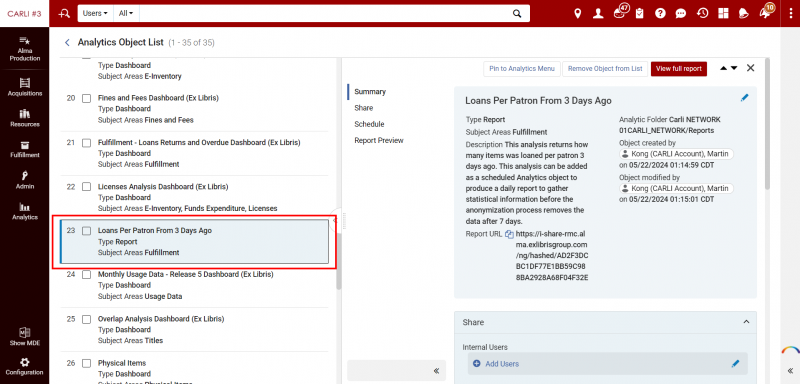Open Configuration gear in the sidebar
800x384 pixels.
pyautogui.click(x=24, y=367)
